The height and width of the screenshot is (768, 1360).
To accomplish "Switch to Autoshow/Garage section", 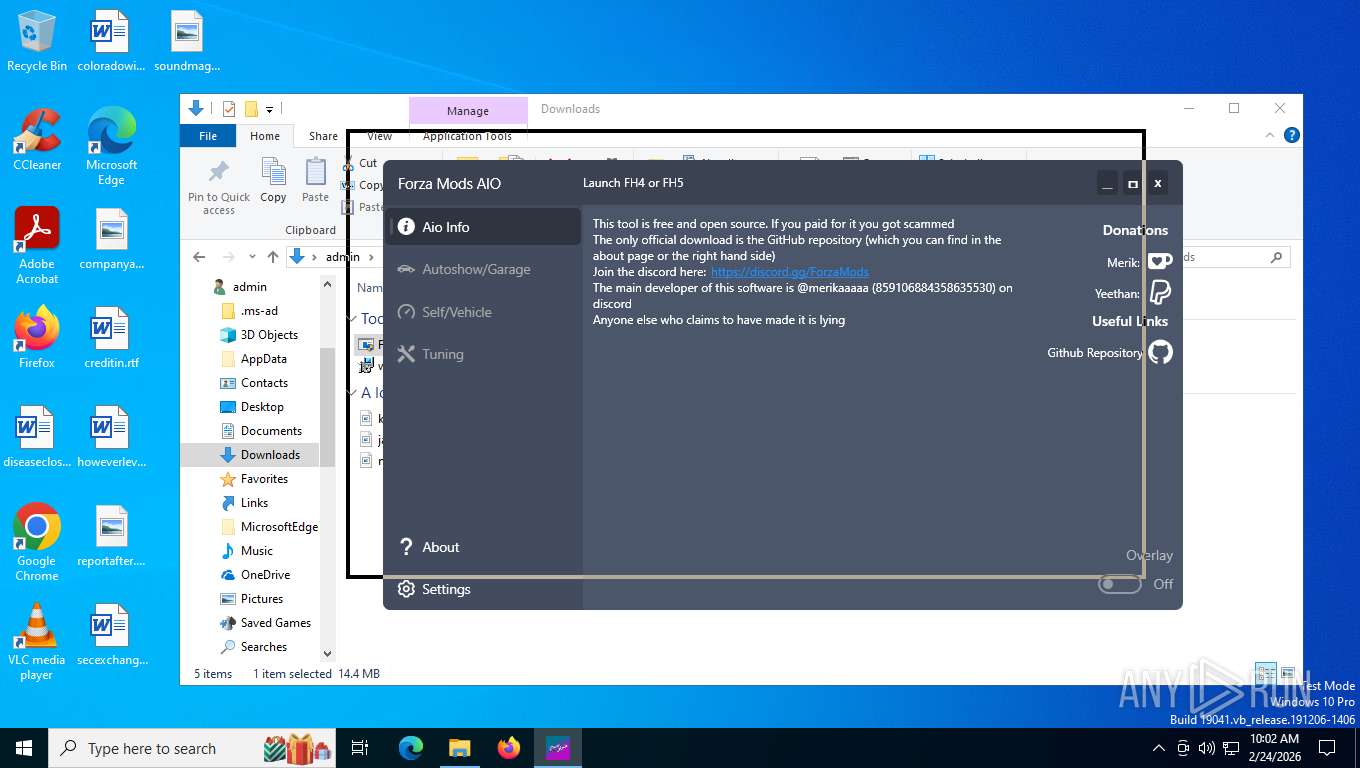I will (483, 269).
